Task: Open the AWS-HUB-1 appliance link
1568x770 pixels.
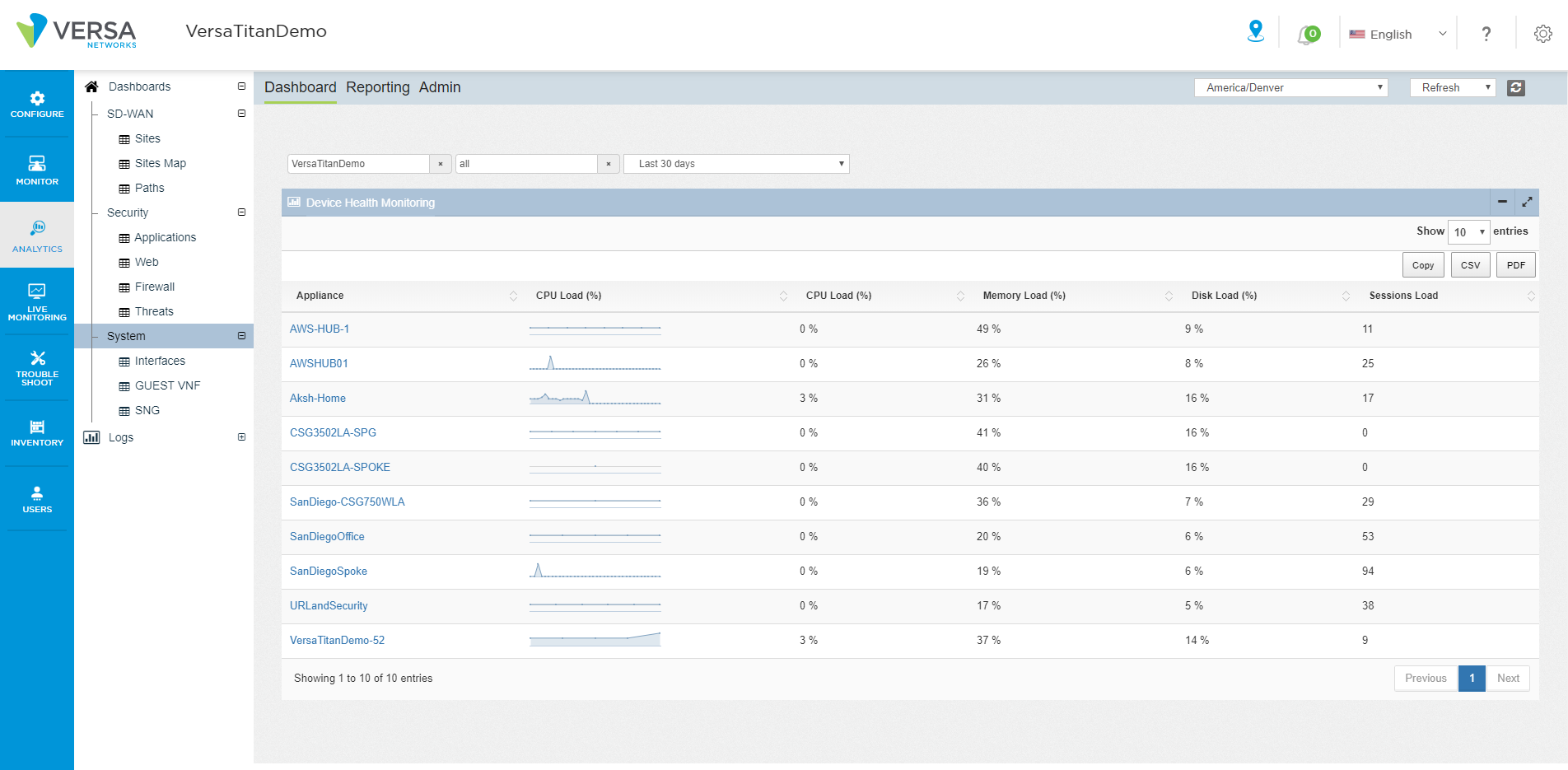Action: (320, 329)
